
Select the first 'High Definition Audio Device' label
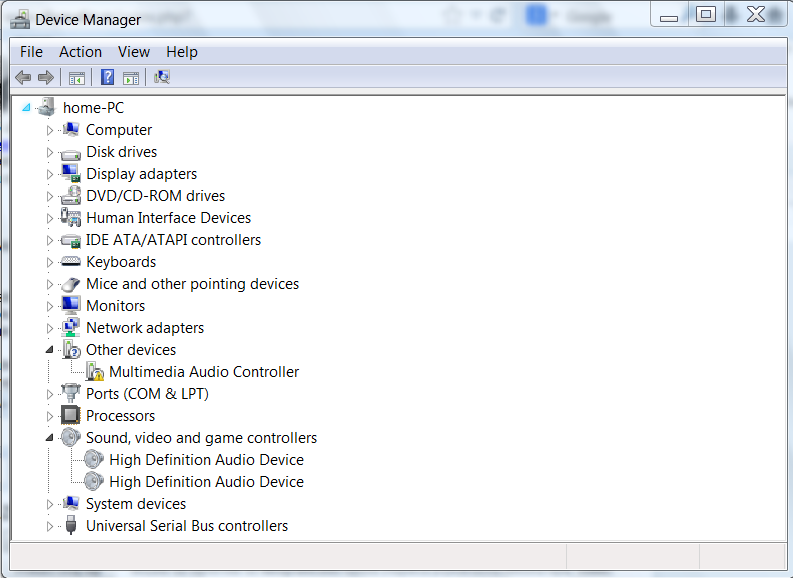[x=206, y=460]
